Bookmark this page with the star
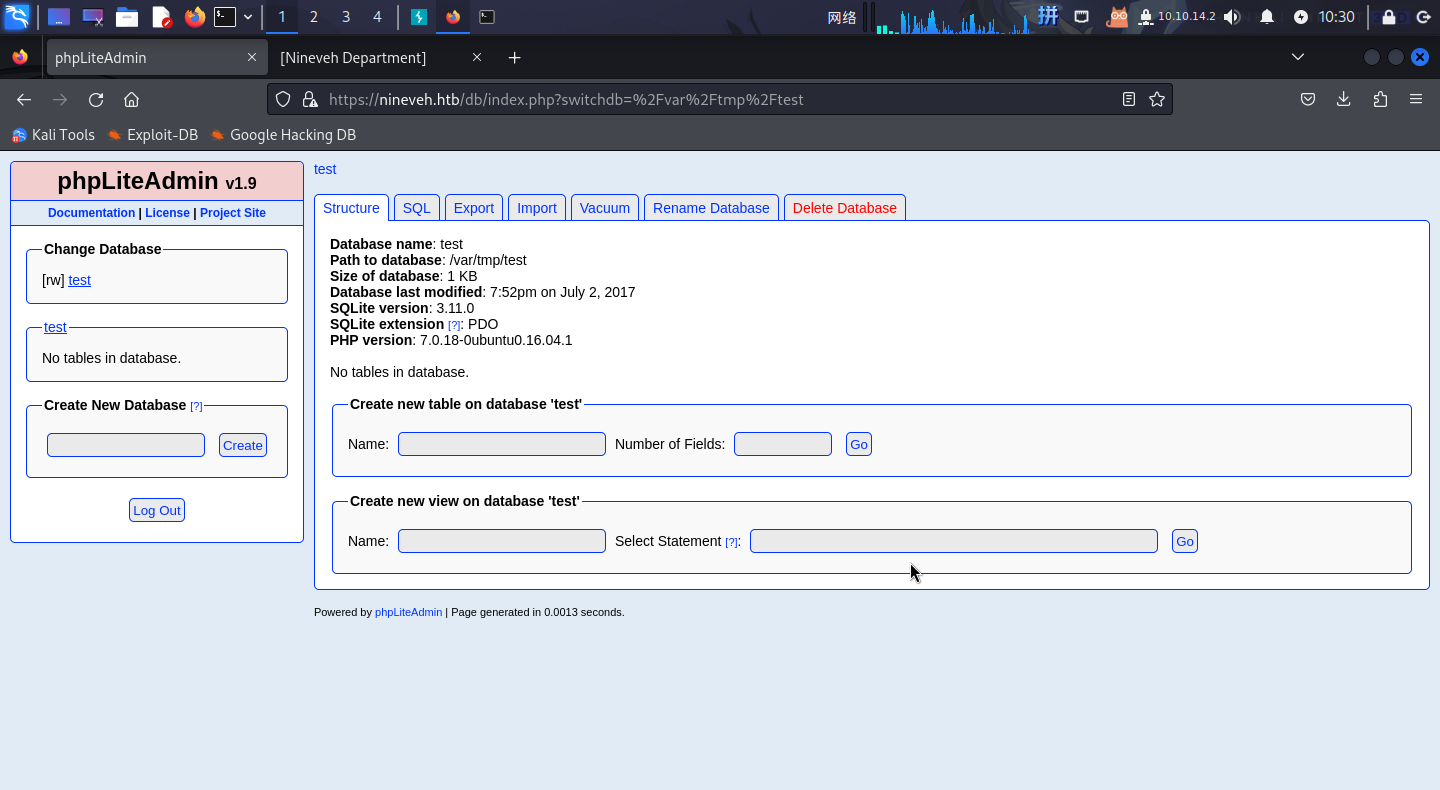 (x=1157, y=99)
